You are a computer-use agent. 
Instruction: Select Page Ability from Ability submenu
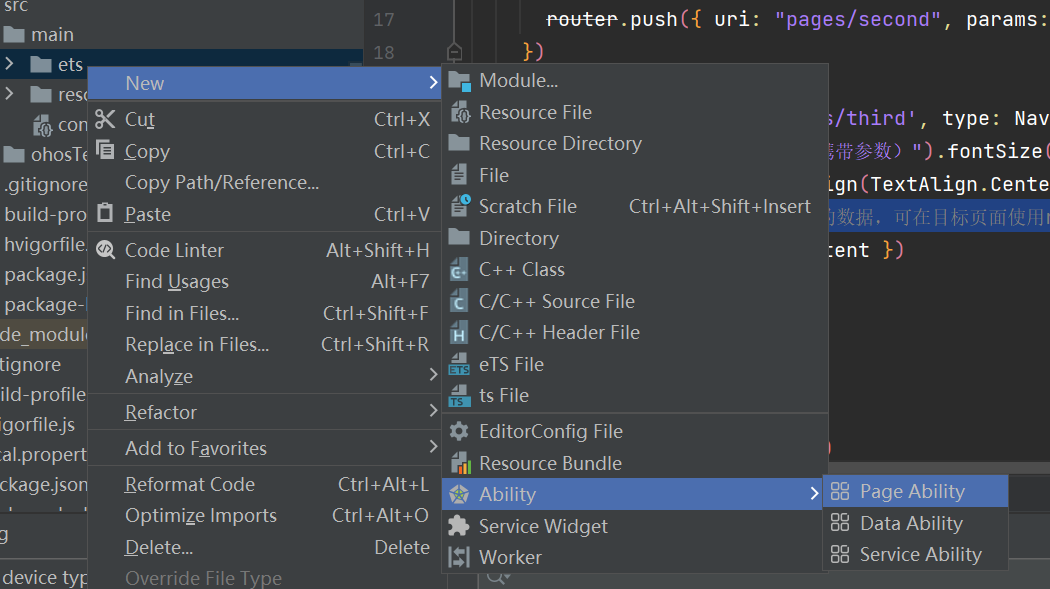(x=915, y=491)
